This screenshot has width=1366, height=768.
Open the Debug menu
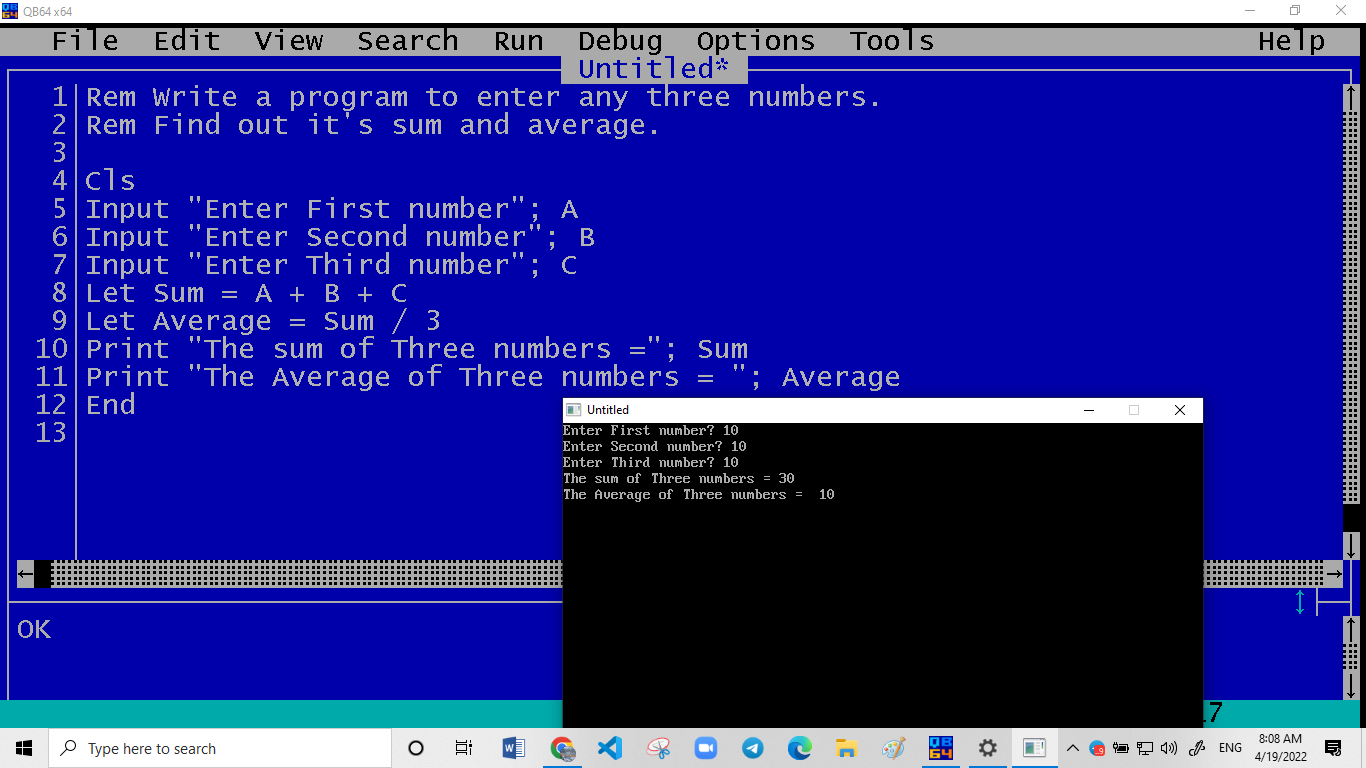pyautogui.click(x=620, y=41)
